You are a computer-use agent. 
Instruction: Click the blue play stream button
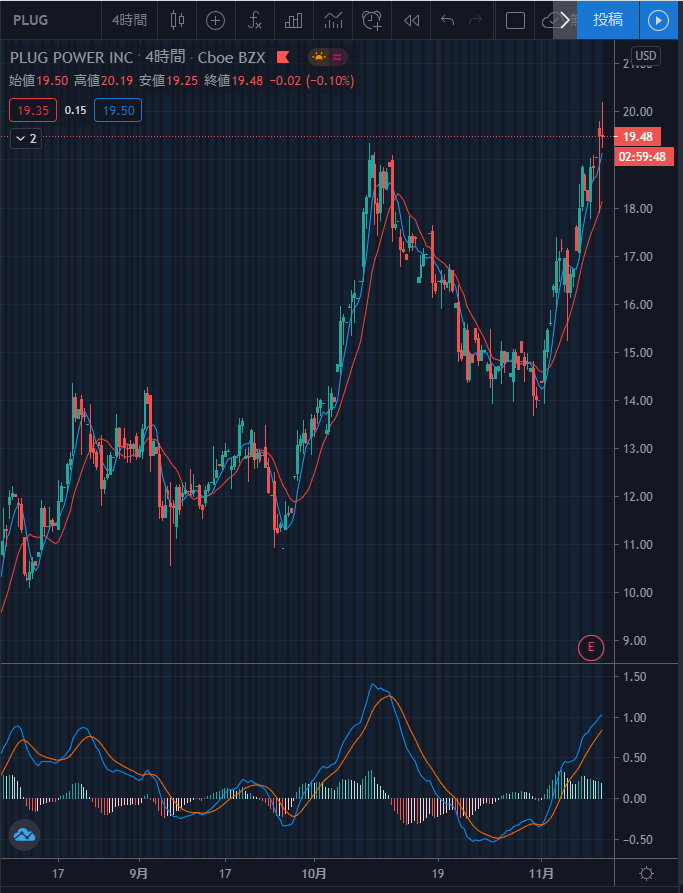[x=659, y=21]
